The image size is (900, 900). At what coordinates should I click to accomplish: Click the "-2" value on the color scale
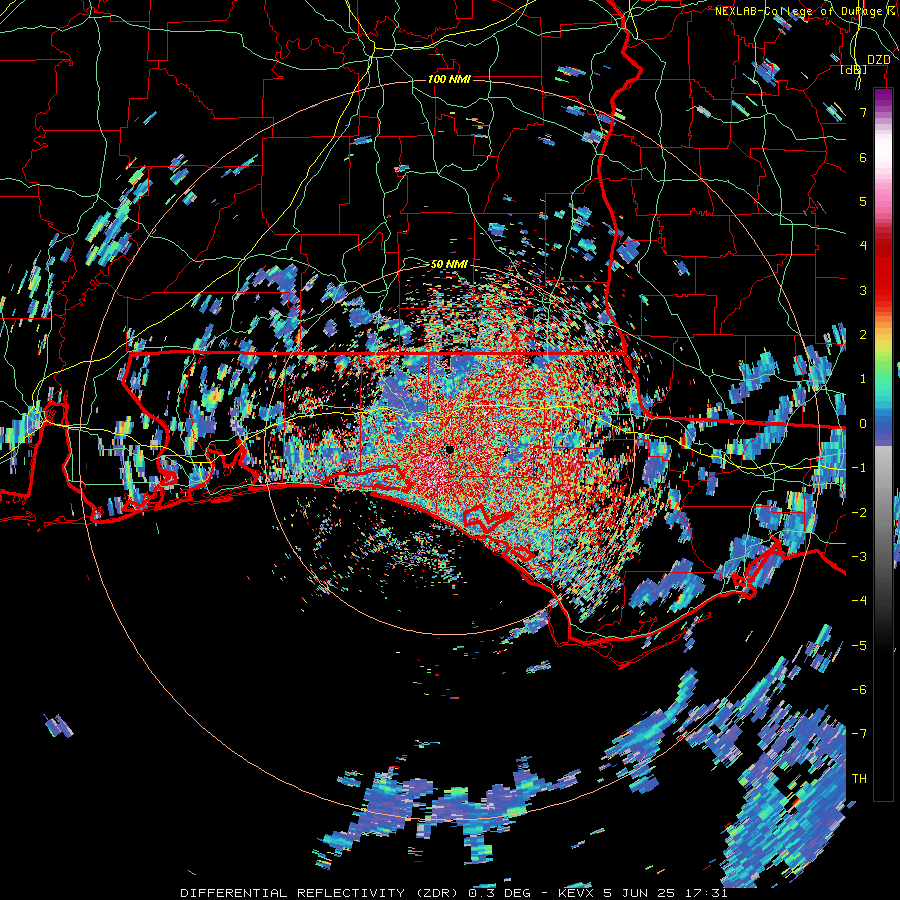click(859, 513)
